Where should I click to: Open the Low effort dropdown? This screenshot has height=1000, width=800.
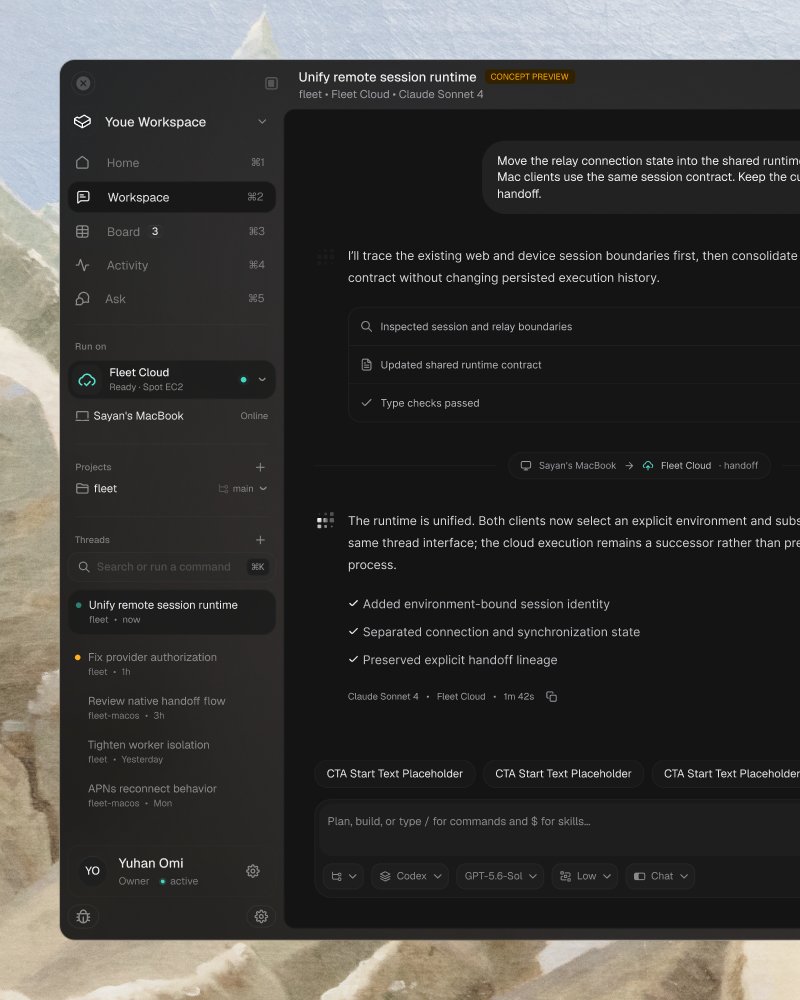point(585,876)
